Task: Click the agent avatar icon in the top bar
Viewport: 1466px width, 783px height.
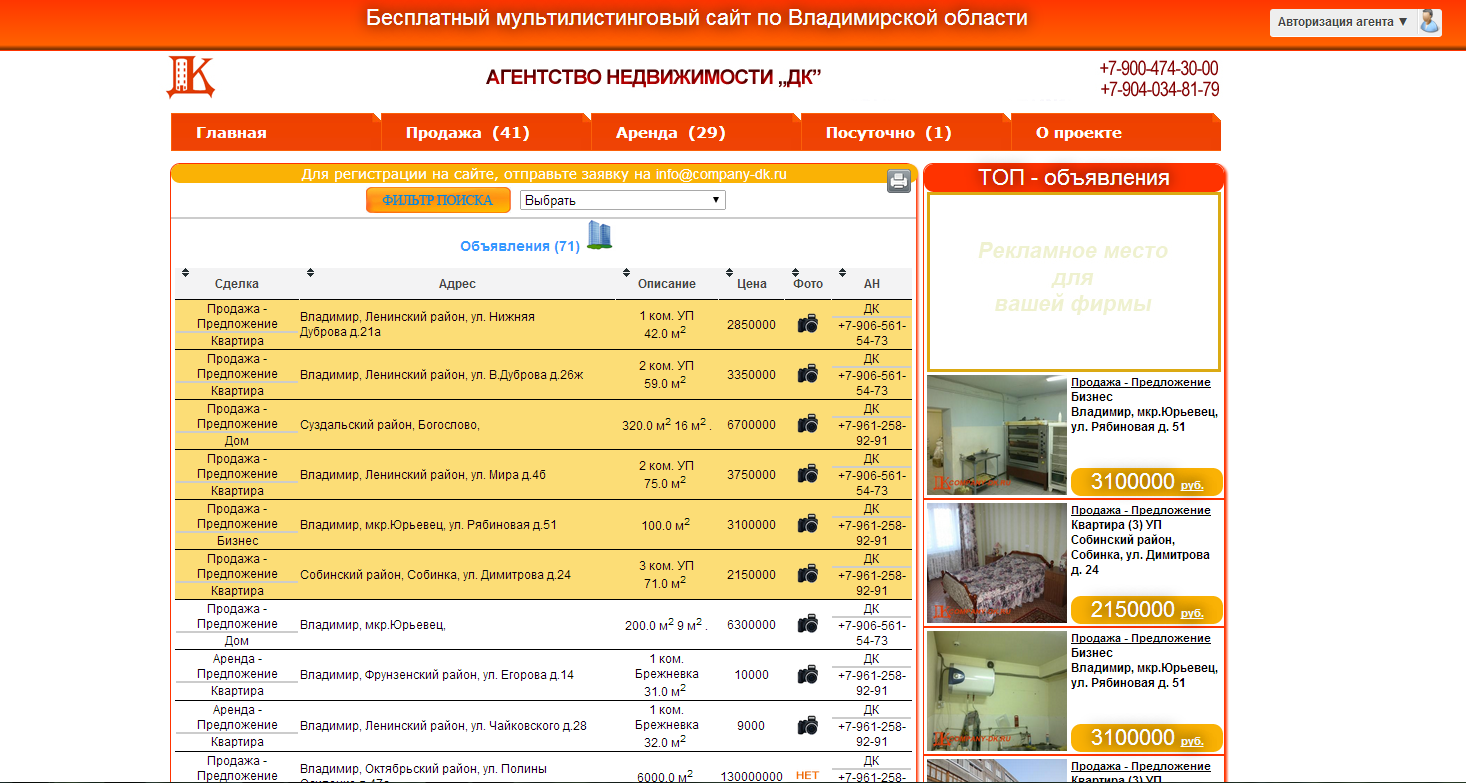Action: pyautogui.click(x=1430, y=21)
